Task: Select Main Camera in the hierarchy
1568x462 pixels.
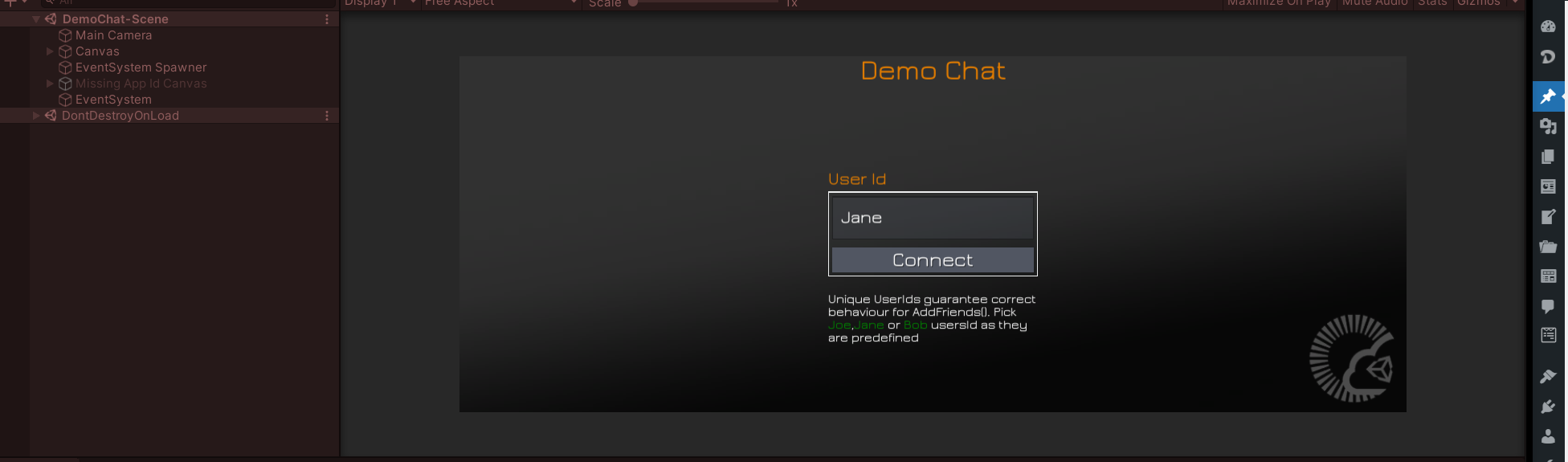Action: coord(113,35)
